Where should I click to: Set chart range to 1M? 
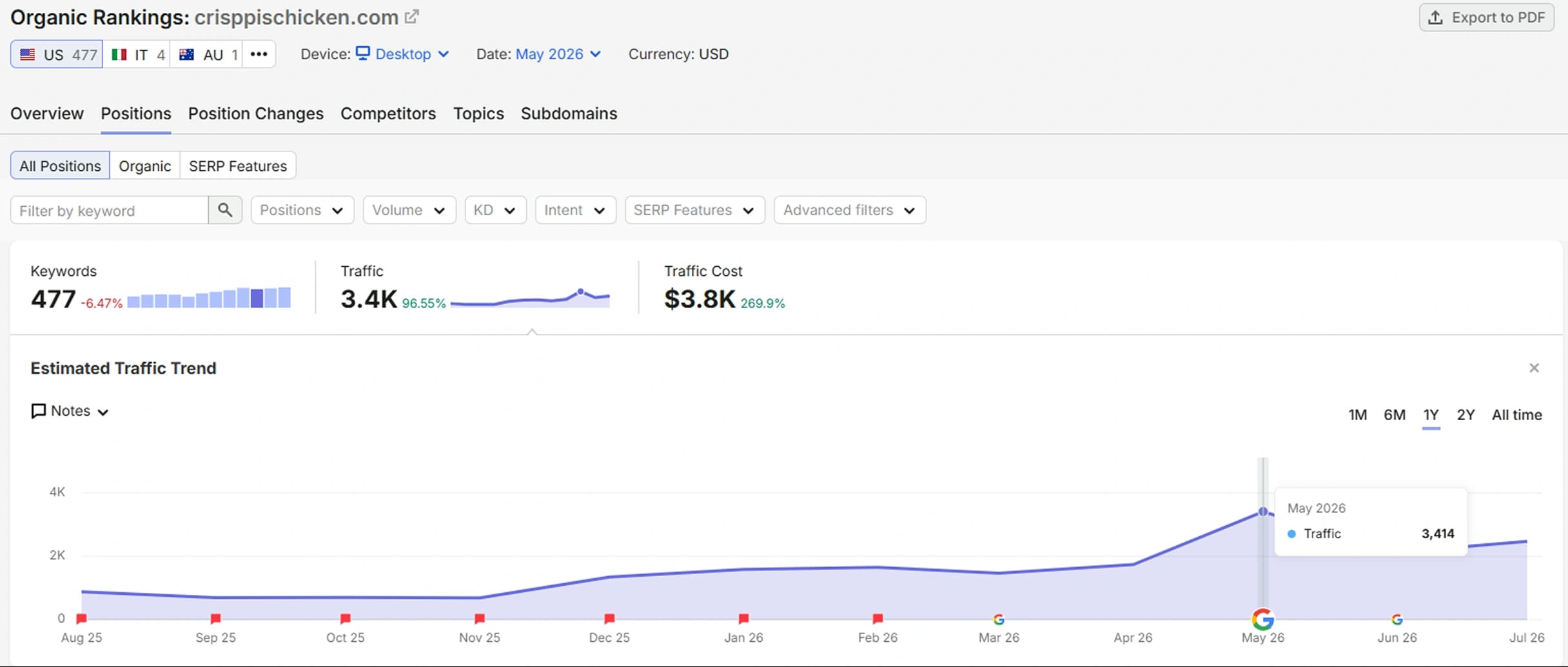[1358, 415]
